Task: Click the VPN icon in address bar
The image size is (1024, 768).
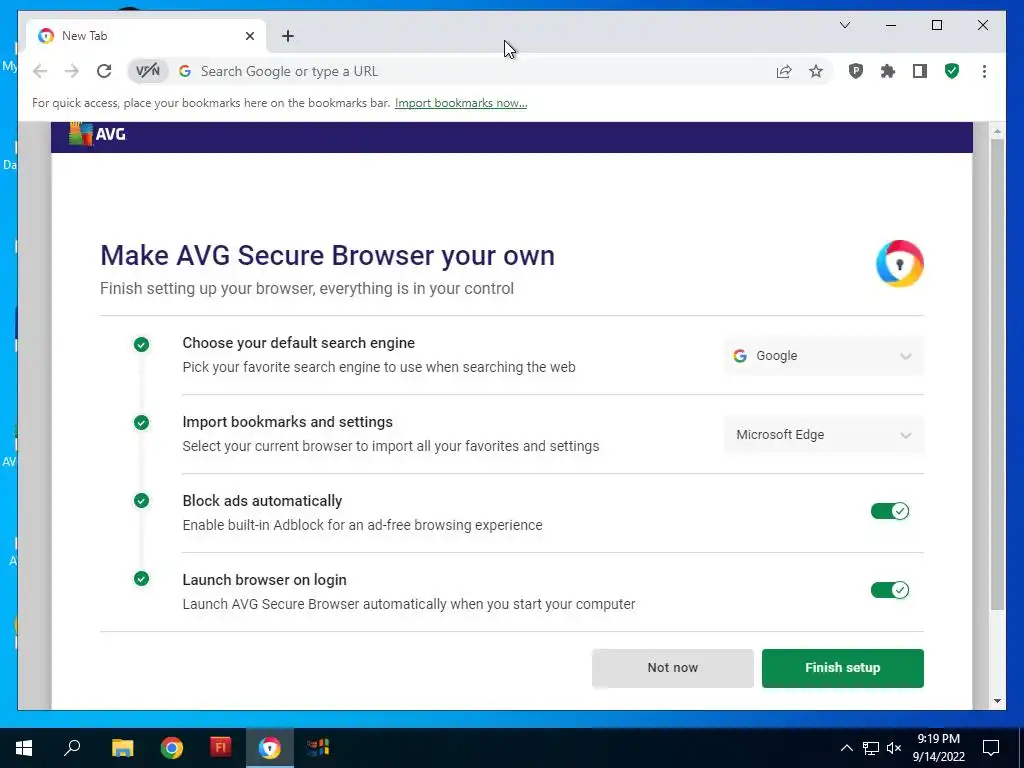Action: pos(148,71)
